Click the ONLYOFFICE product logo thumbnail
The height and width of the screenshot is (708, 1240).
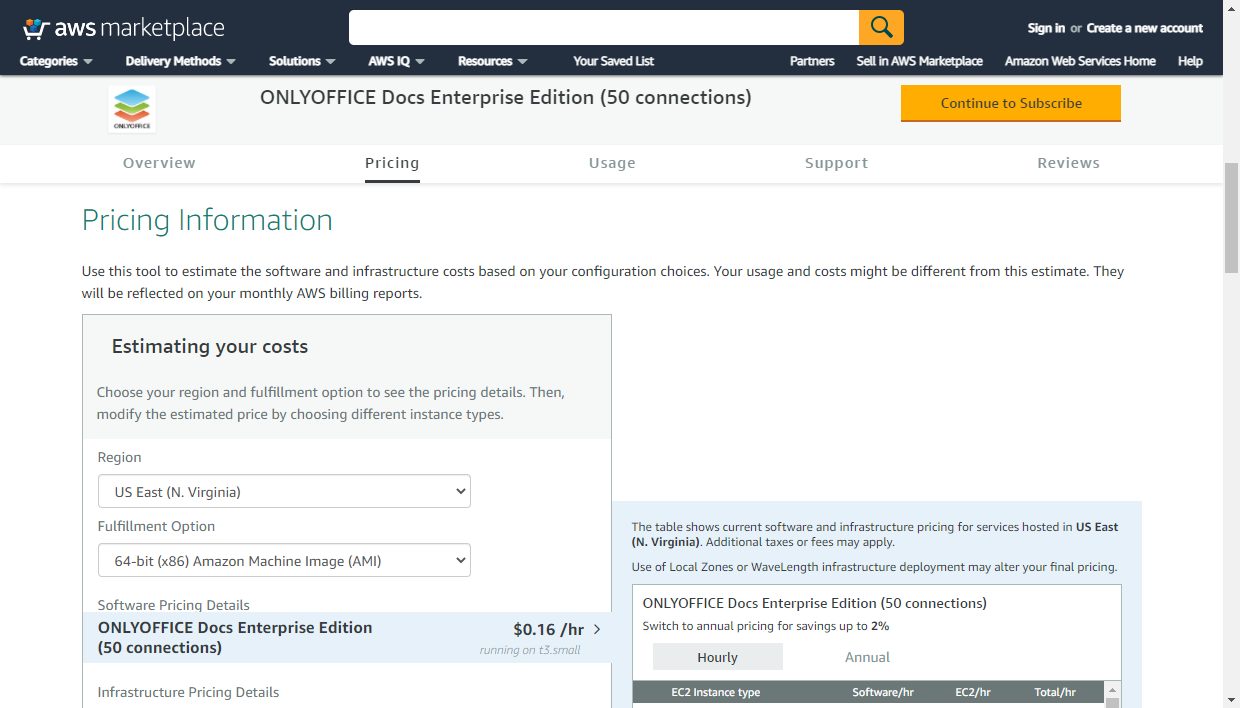(x=132, y=109)
